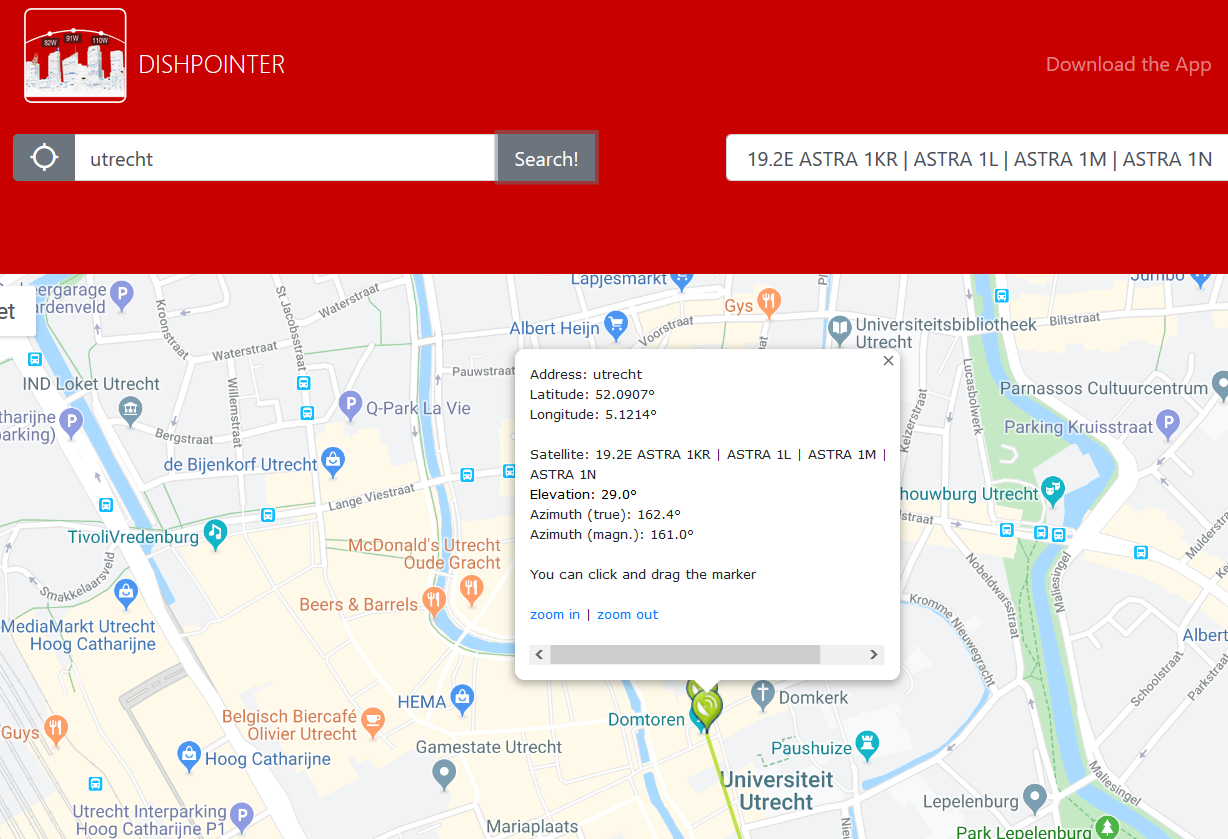
Task: Click the zoom out link
Action: click(628, 614)
